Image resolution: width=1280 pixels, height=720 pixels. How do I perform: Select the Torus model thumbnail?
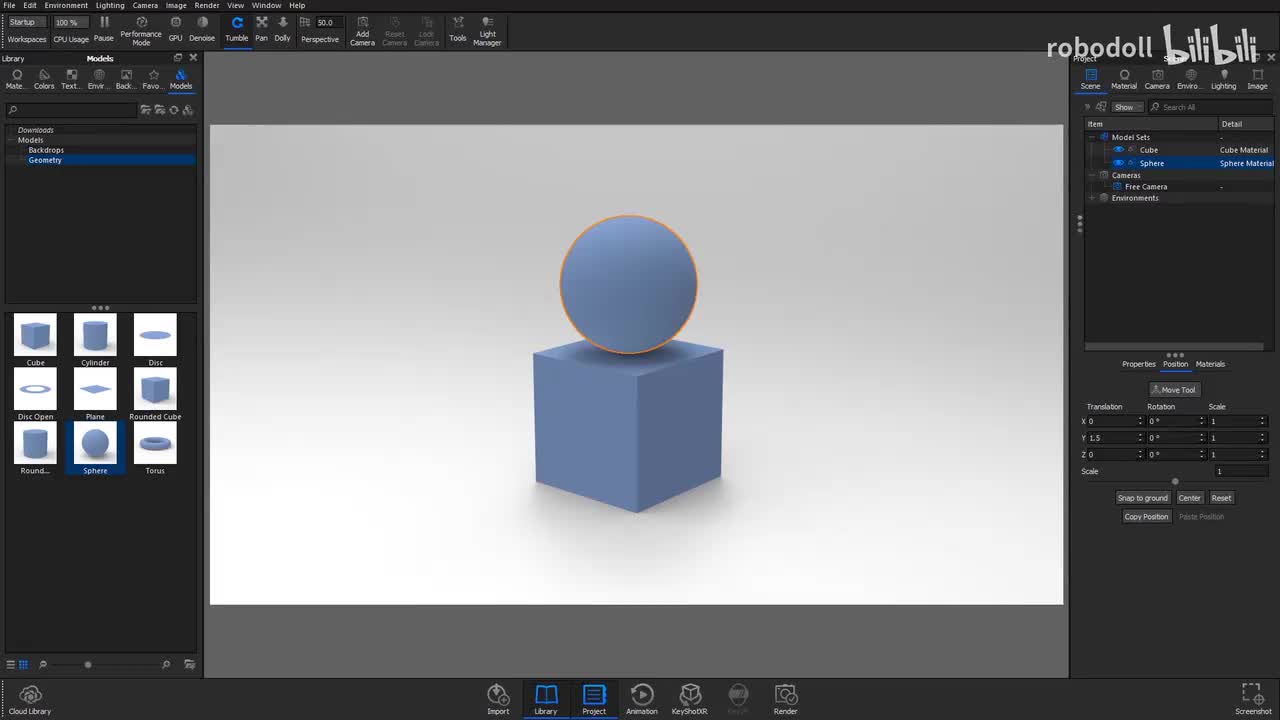point(155,448)
